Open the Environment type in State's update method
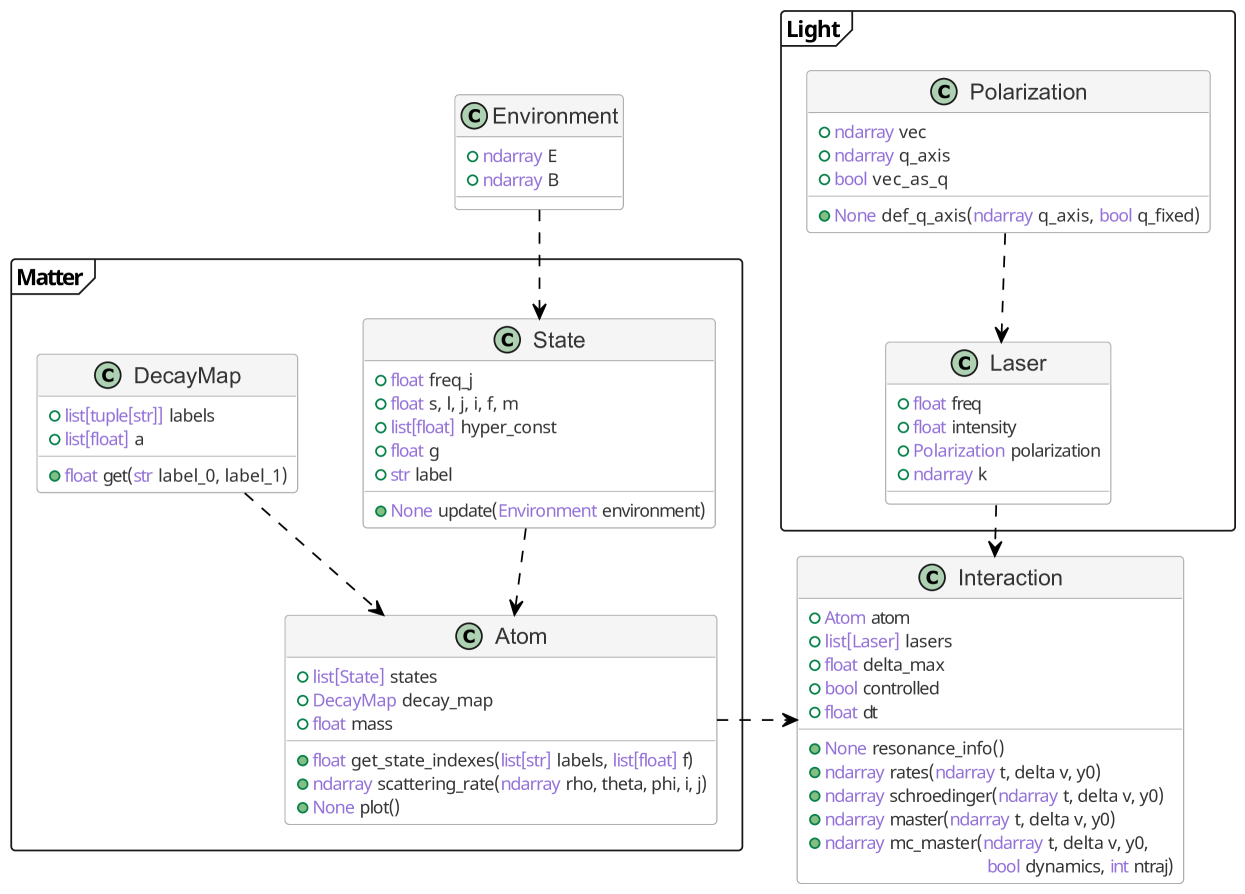Image resolution: width=1245 pixels, height=894 pixels. [547, 511]
